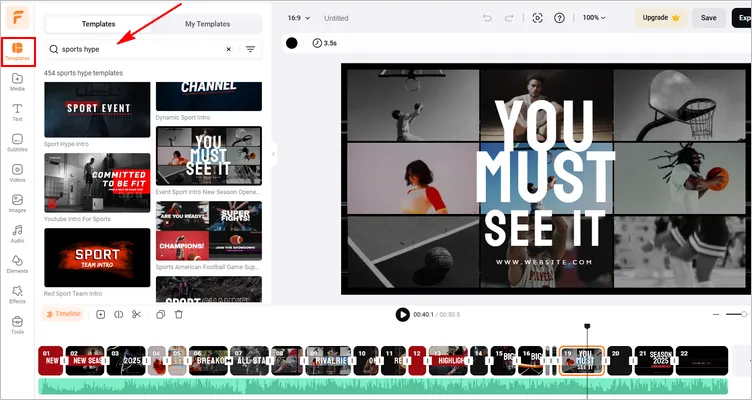
Task: Duplicate the scene with copy icon
Action: [x=161, y=315]
